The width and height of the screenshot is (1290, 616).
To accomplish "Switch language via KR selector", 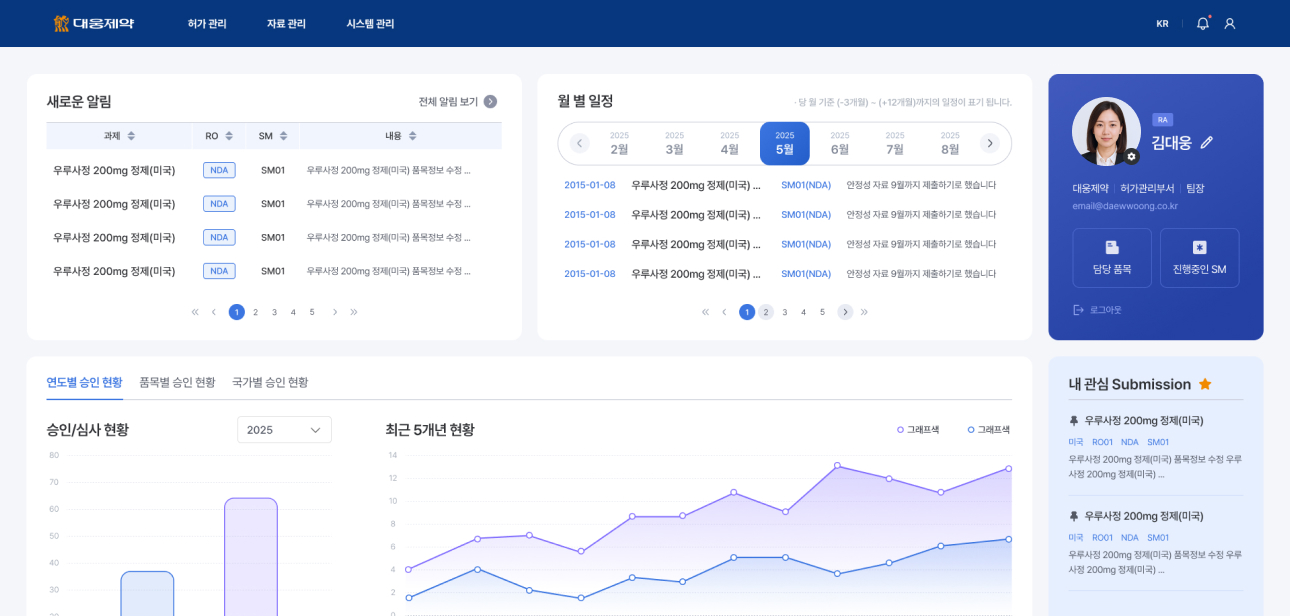I will coord(1162,23).
